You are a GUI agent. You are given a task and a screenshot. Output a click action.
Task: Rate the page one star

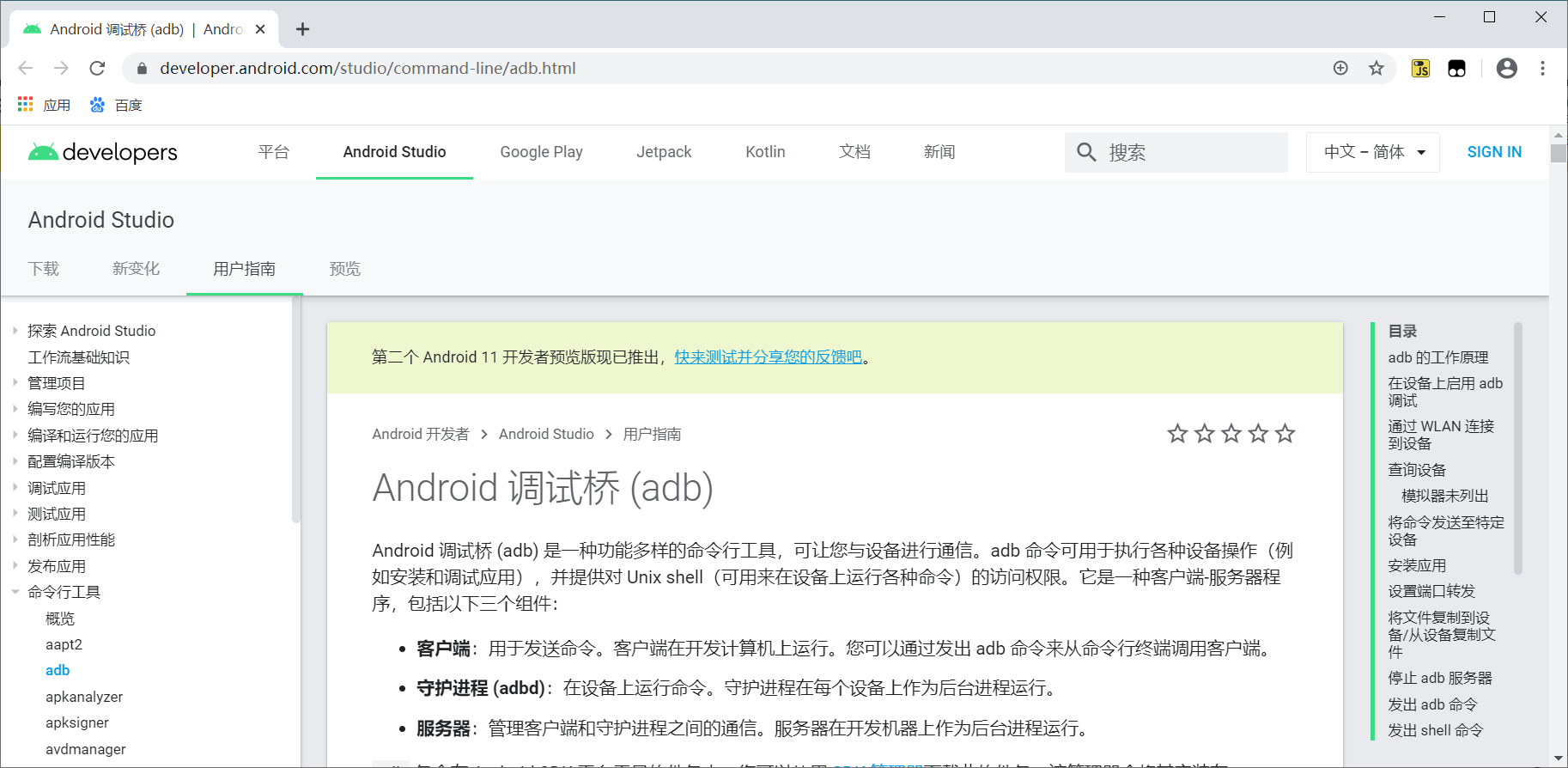point(1177,434)
